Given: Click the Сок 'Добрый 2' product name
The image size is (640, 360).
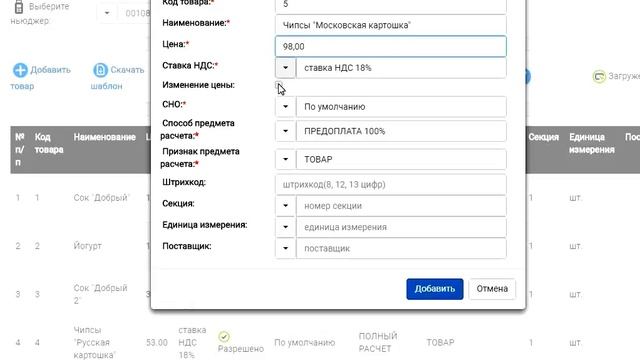Looking at the screenshot, I should pos(100,294).
